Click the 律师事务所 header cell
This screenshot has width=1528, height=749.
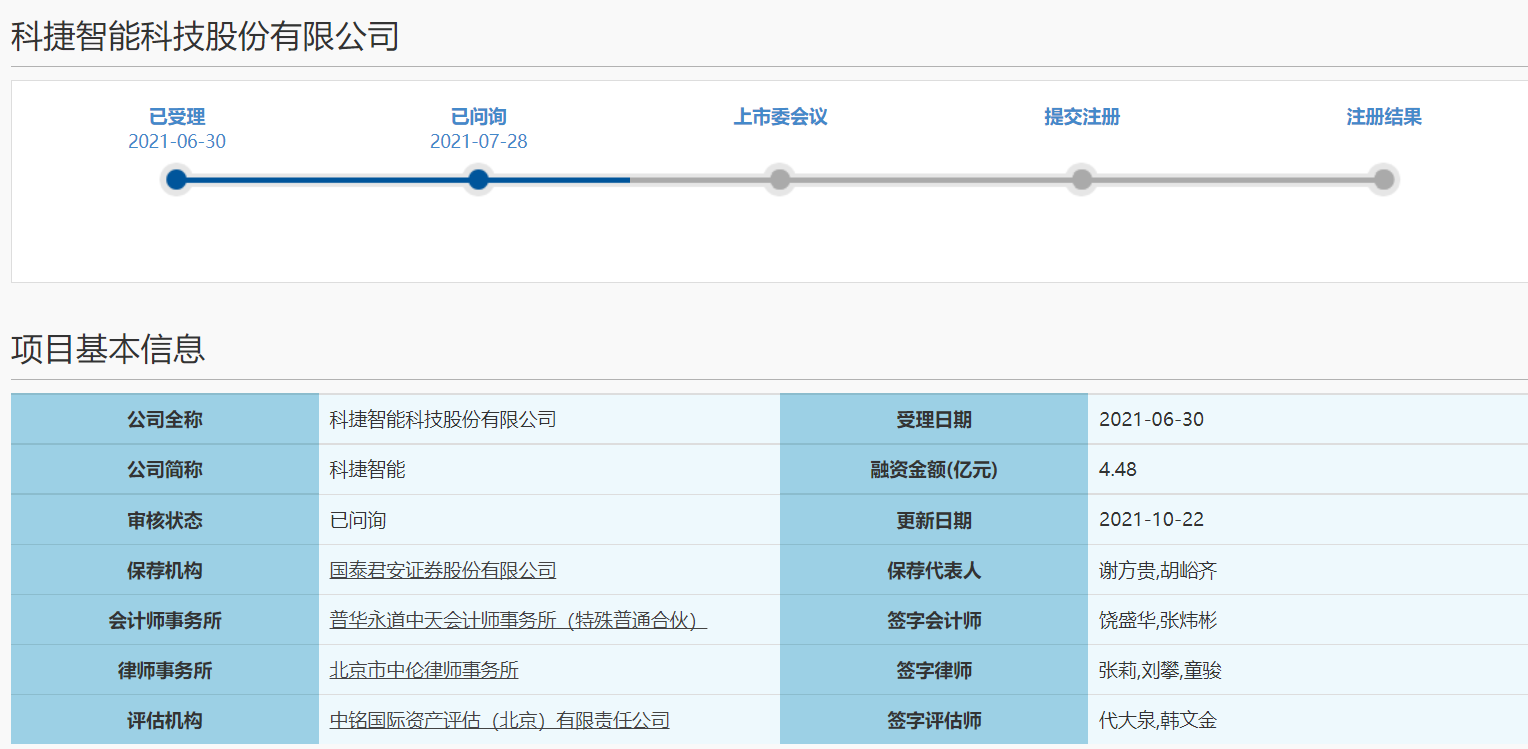tap(165, 670)
